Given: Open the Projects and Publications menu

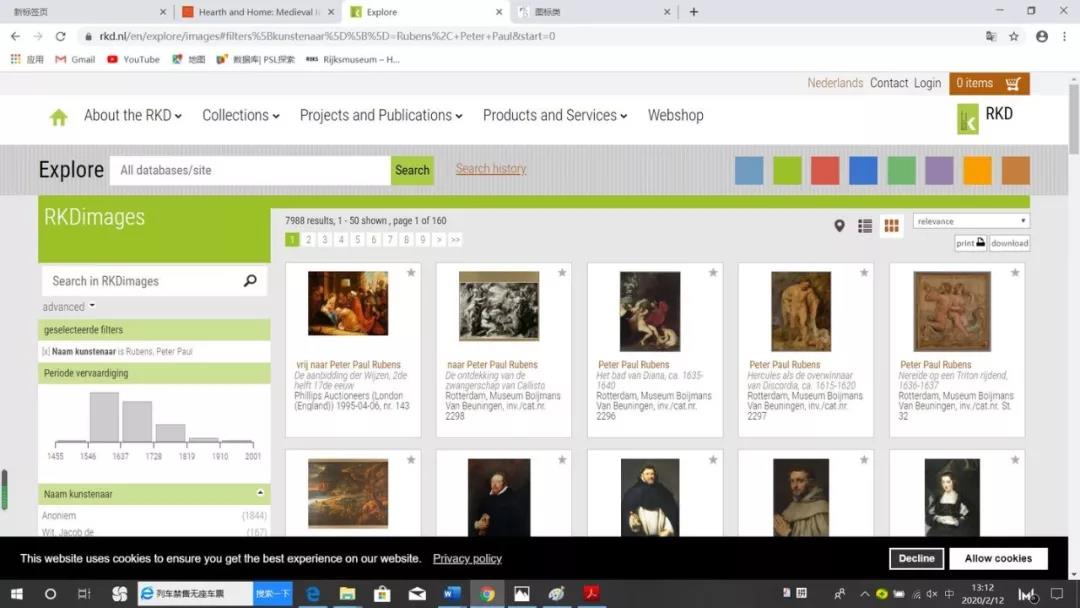Looking at the screenshot, I should 380,115.
